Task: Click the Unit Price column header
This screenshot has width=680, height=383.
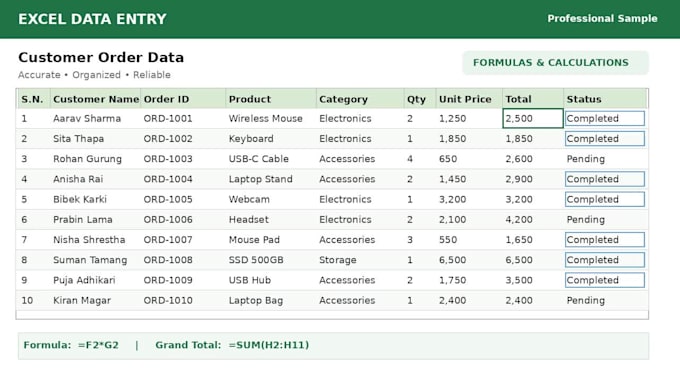Action: 469,99
